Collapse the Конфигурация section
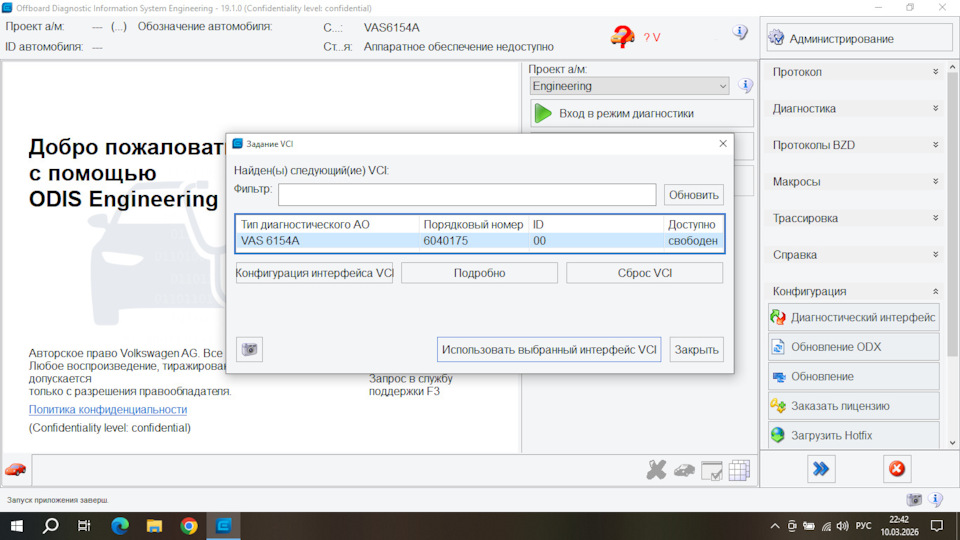 pos(855,291)
